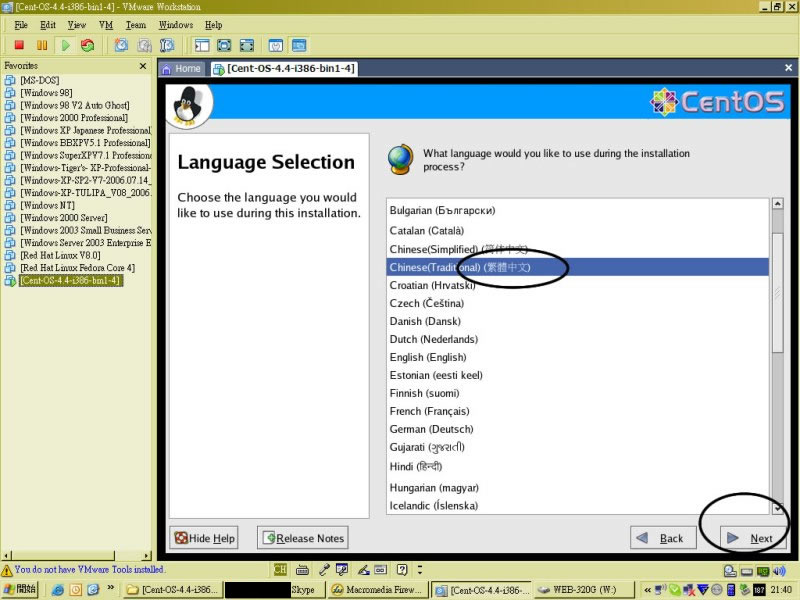Viewport: 800px width, 600px height.
Task: Choose German (Deutsch) in language list
Action: (578, 429)
